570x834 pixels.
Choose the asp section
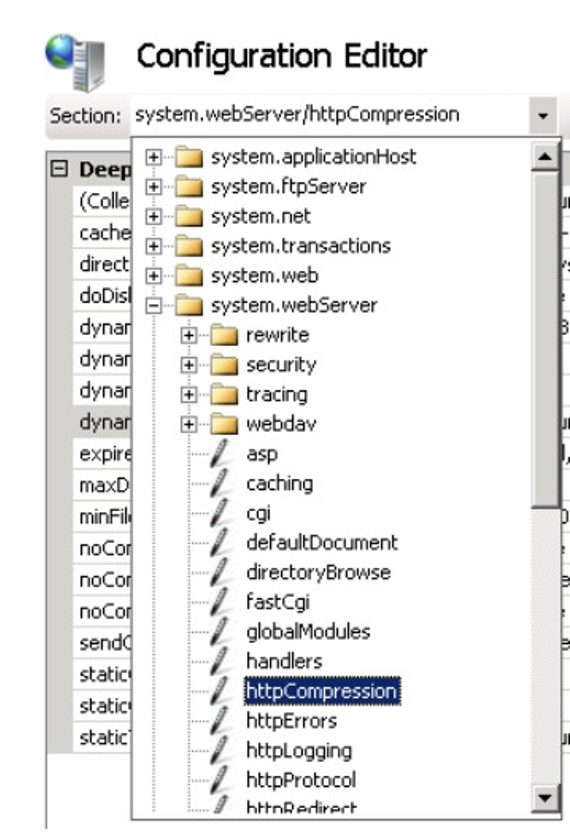[x=262, y=454]
